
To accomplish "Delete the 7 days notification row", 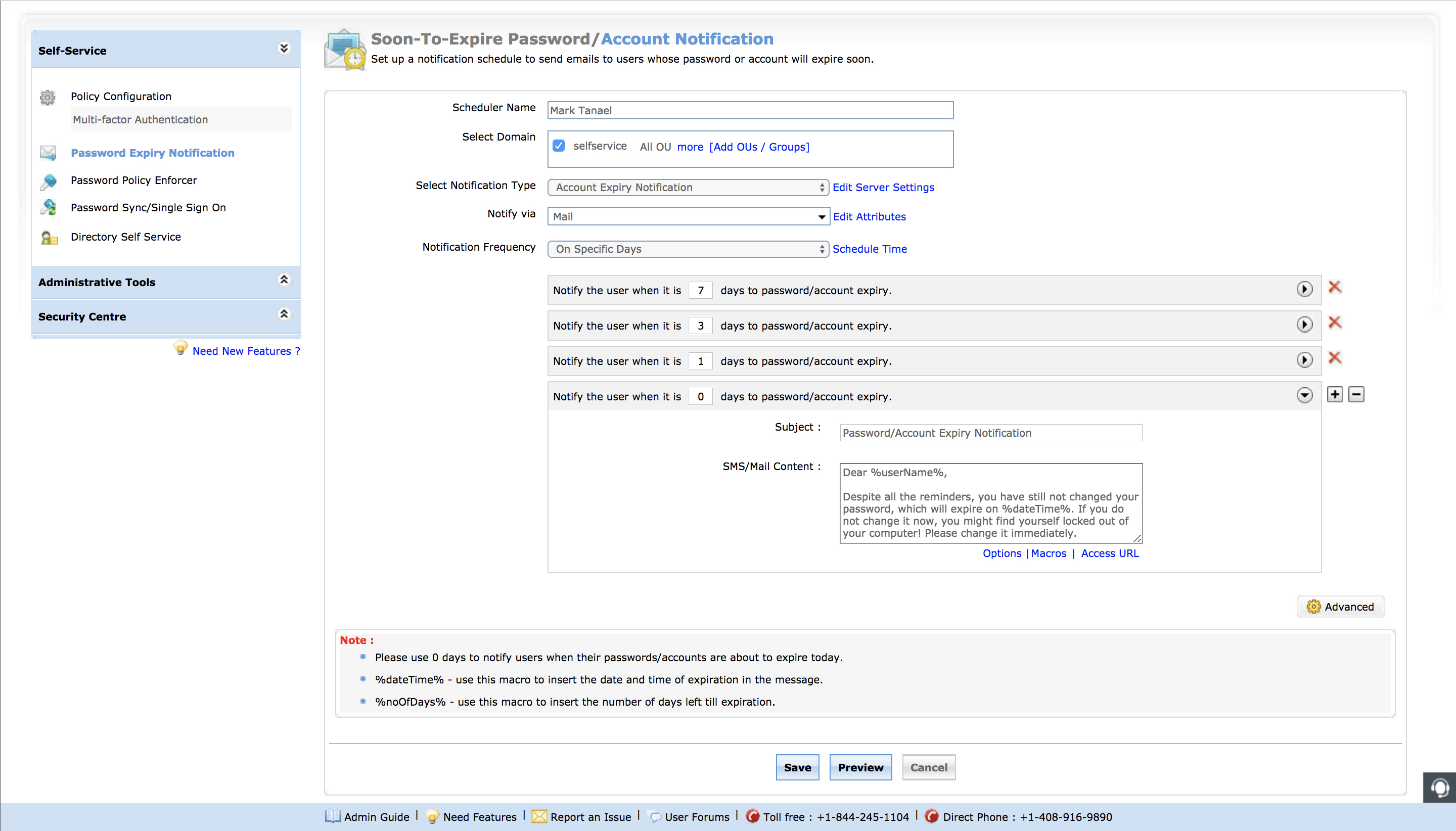I will coord(1335,287).
